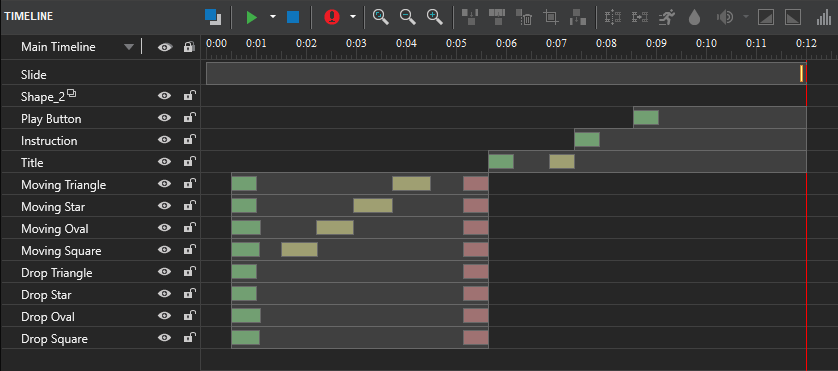Select the Instruction row label
The width and height of the screenshot is (838, 371).
(49, 141)
